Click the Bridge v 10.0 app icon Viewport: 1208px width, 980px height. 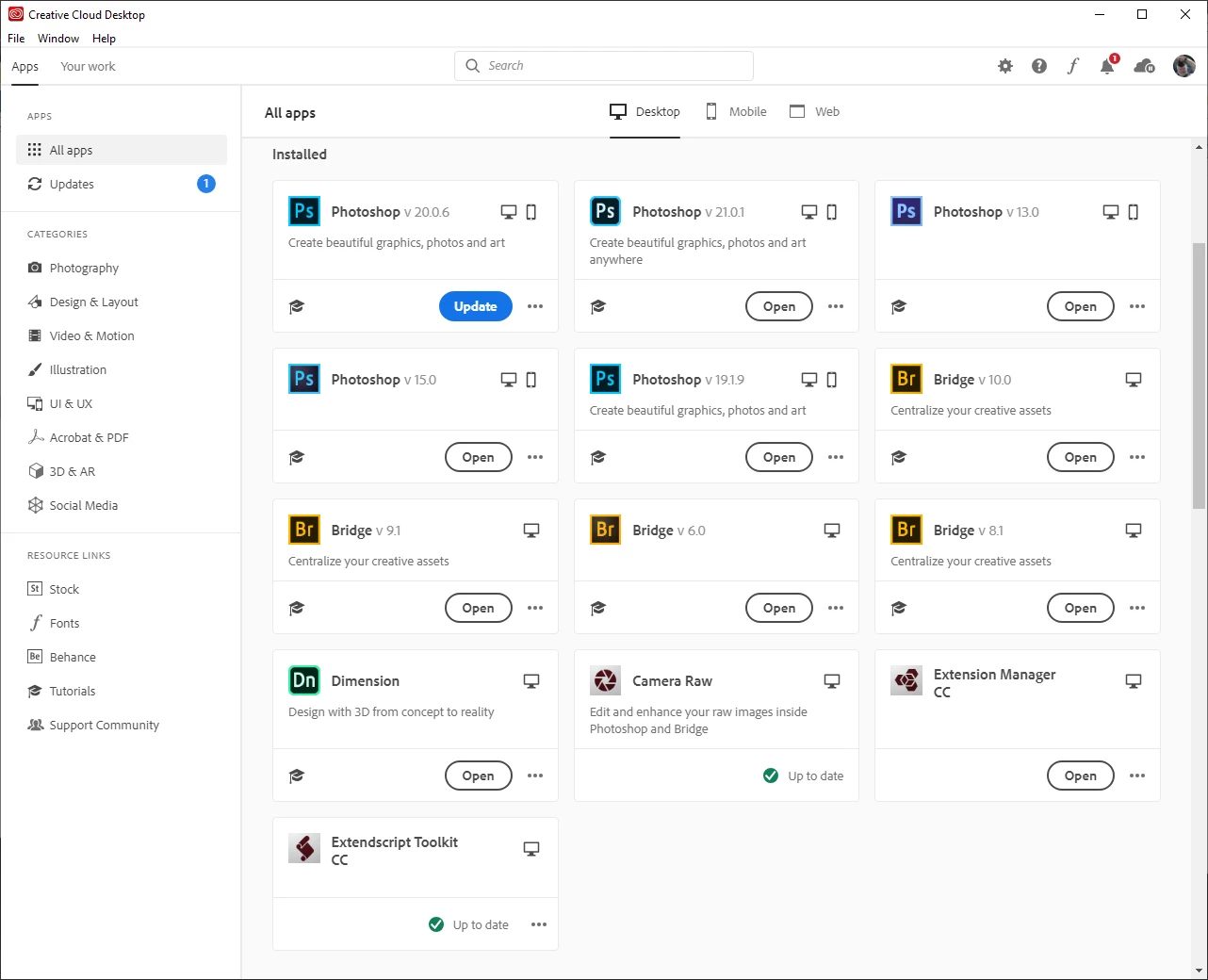[x=906, y=379]
